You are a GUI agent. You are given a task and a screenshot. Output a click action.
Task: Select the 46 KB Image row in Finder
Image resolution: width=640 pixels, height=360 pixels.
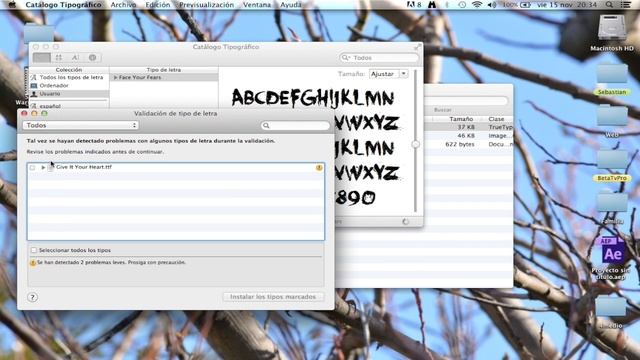click(x=468, y=136)
